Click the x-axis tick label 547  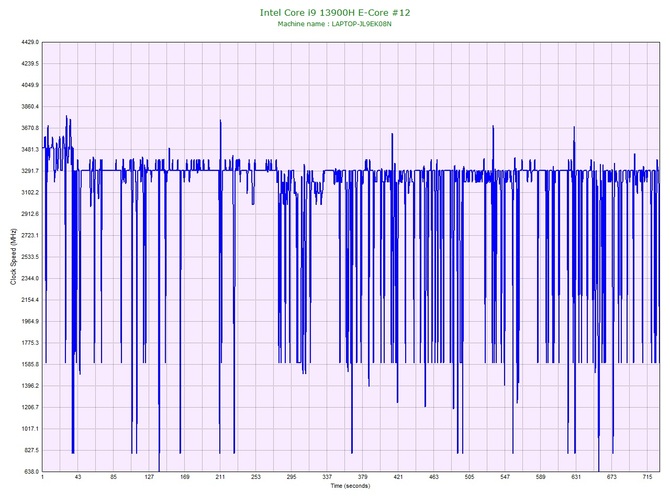505,477
